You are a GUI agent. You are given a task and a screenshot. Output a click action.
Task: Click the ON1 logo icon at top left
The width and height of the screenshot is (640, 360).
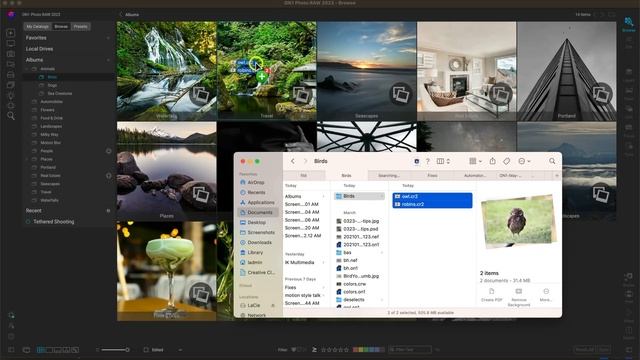[x=11, y=15]
